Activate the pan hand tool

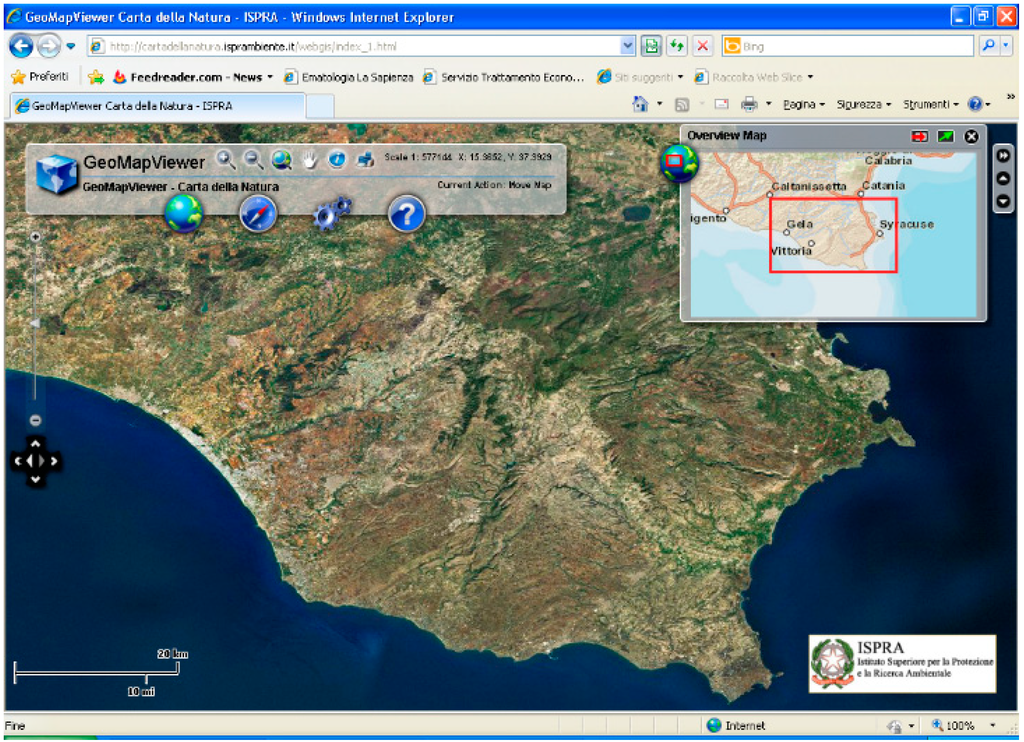click(310, 160)
